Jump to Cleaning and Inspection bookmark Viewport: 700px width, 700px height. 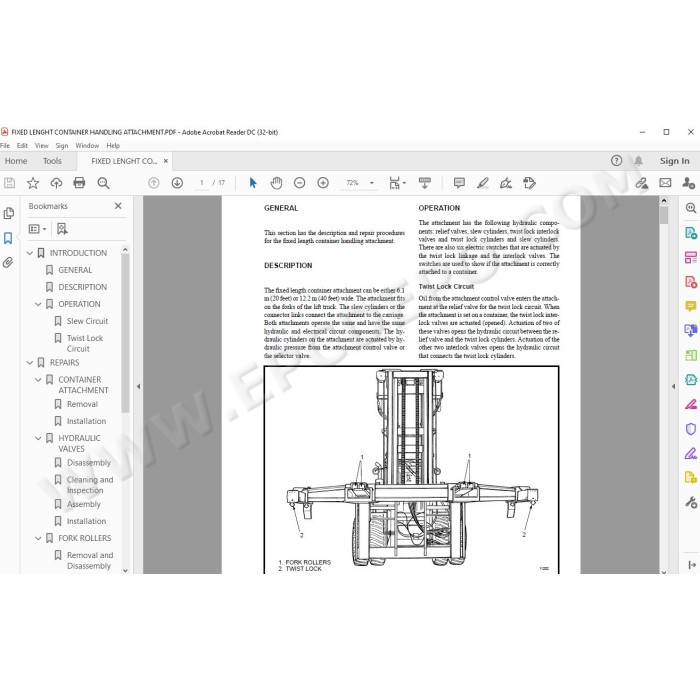pyautogui.click(x=90, y=485)
